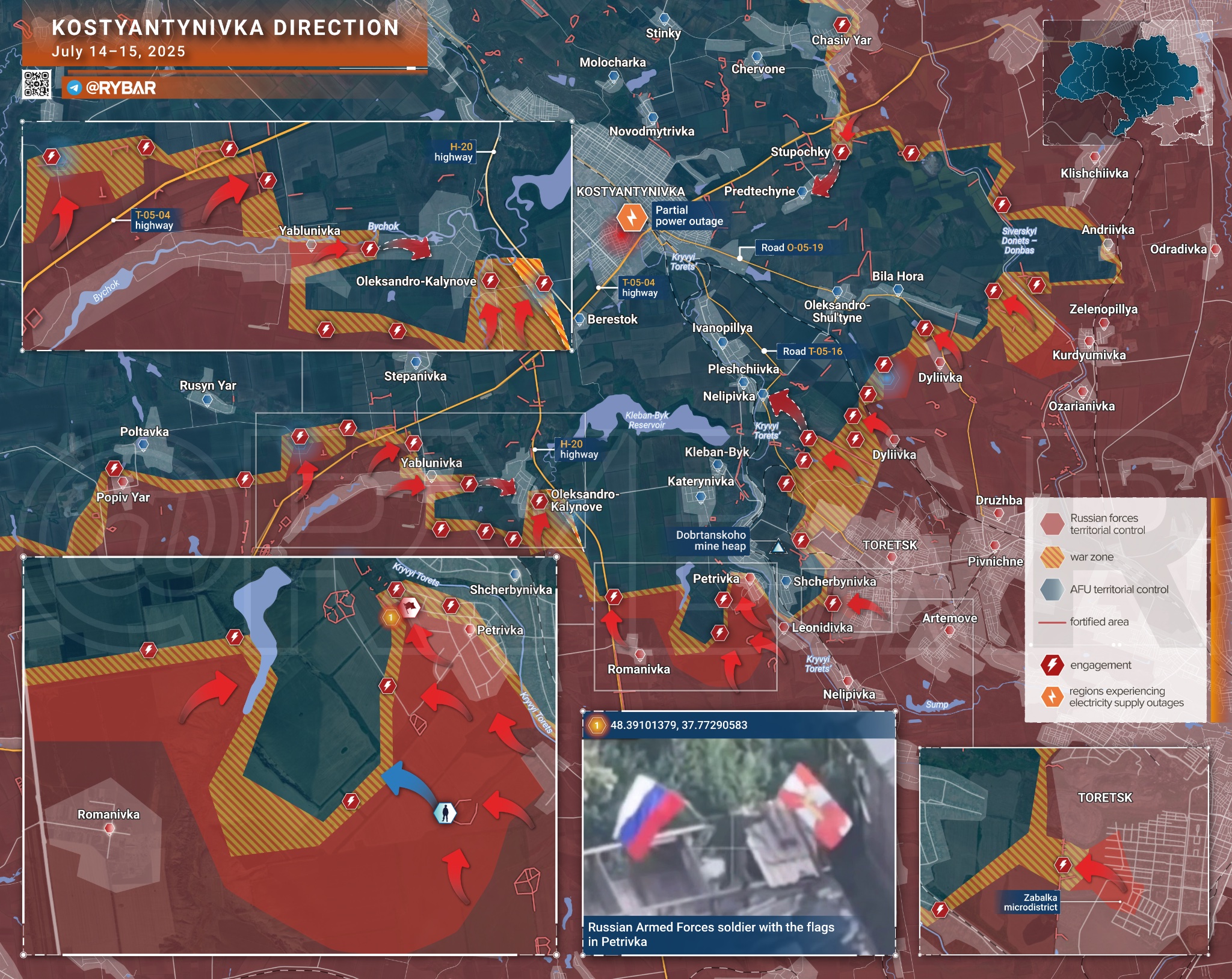
Task: Click the Road T-05-16 label
Action: click(812, 351)
